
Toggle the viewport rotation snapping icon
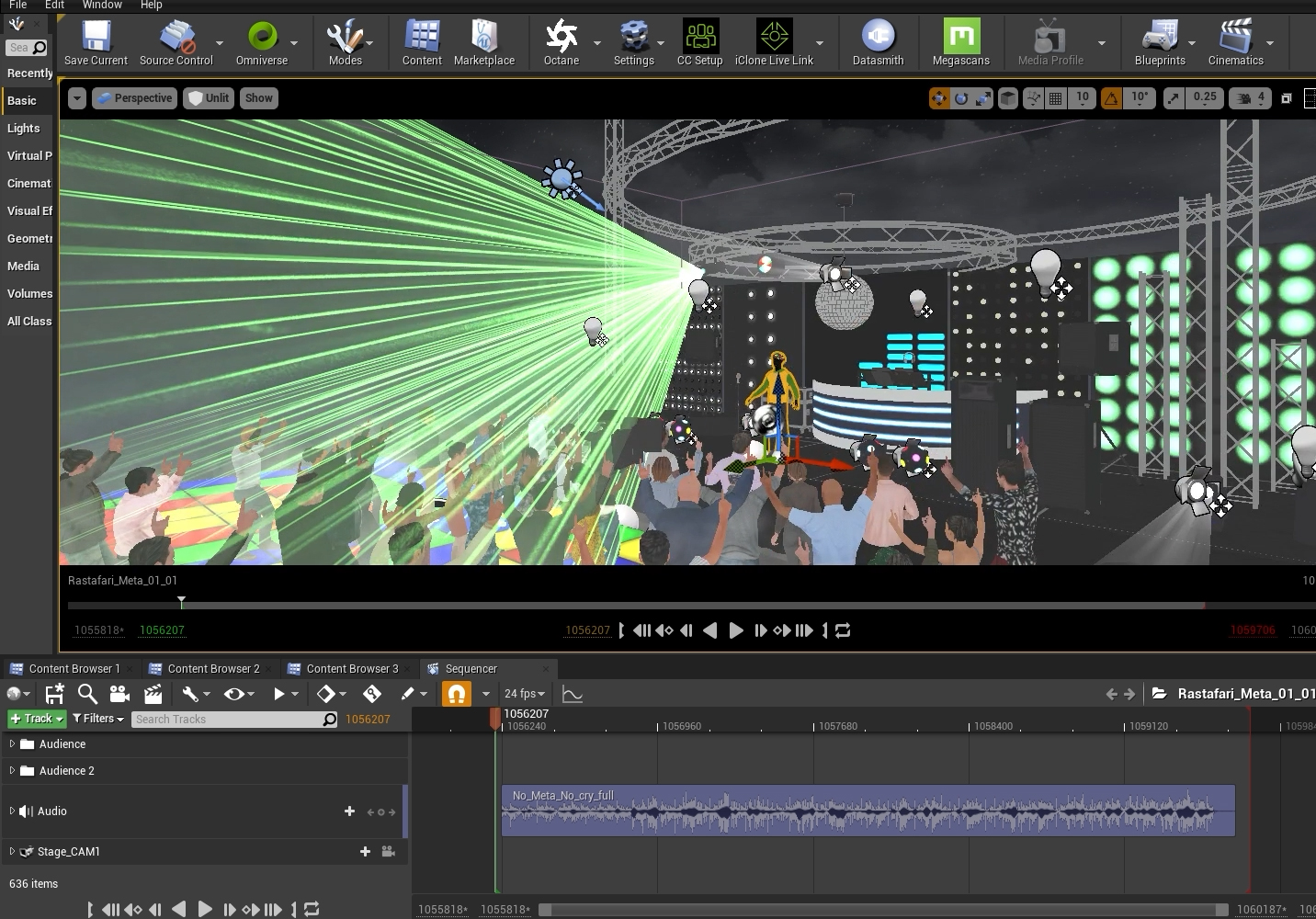[1111, 98]
